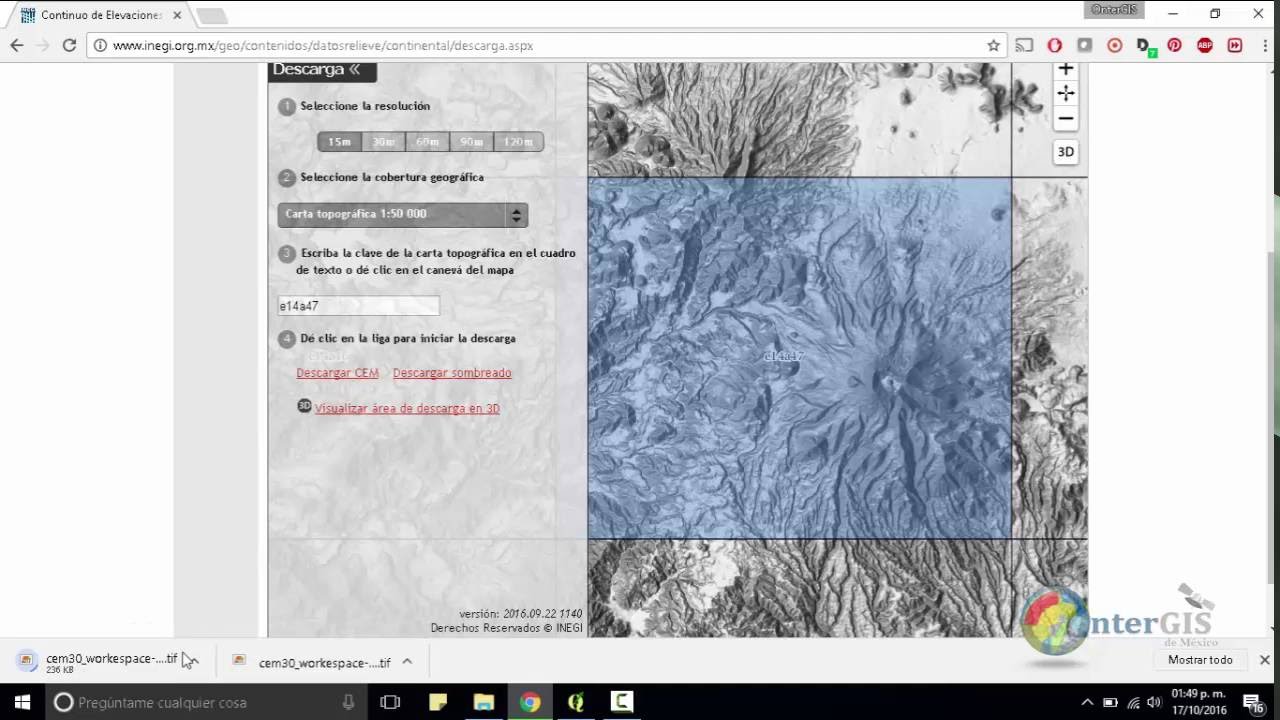Open Visualizar área de descarga en 3D link
The image size is (1280, 720).
407,409
